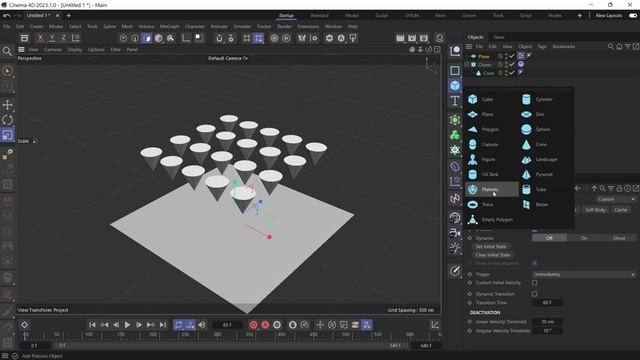
Task: Open the Objects manager hamburger menu
Action: tap(469, 47)
